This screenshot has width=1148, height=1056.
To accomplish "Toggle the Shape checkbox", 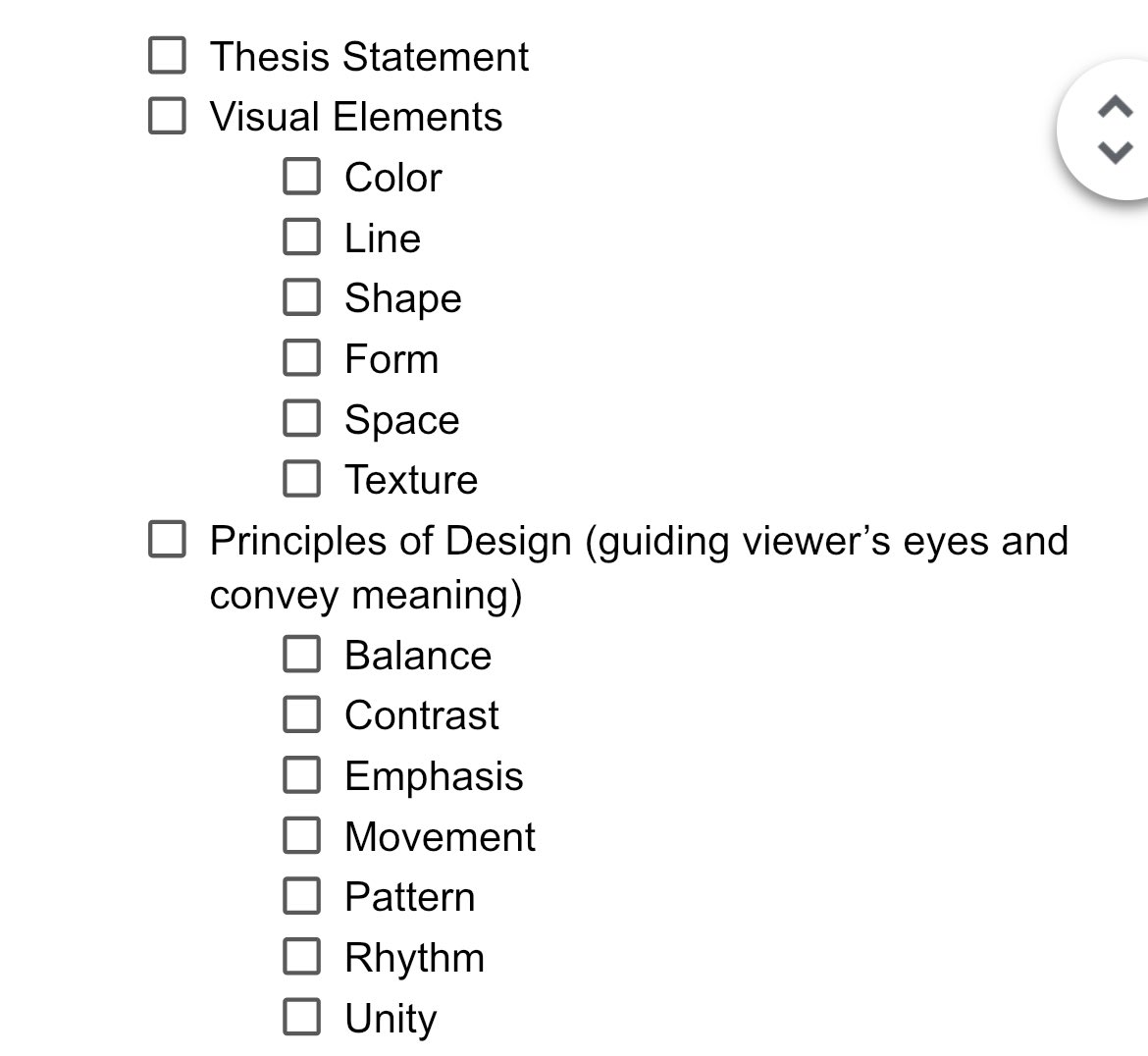I will (x=301, y=297).
